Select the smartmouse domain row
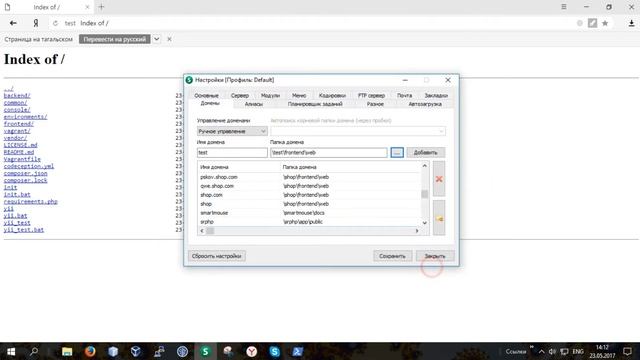Image resolution: width=640 pixels, height=360 pixels. [x=309, y=213]
